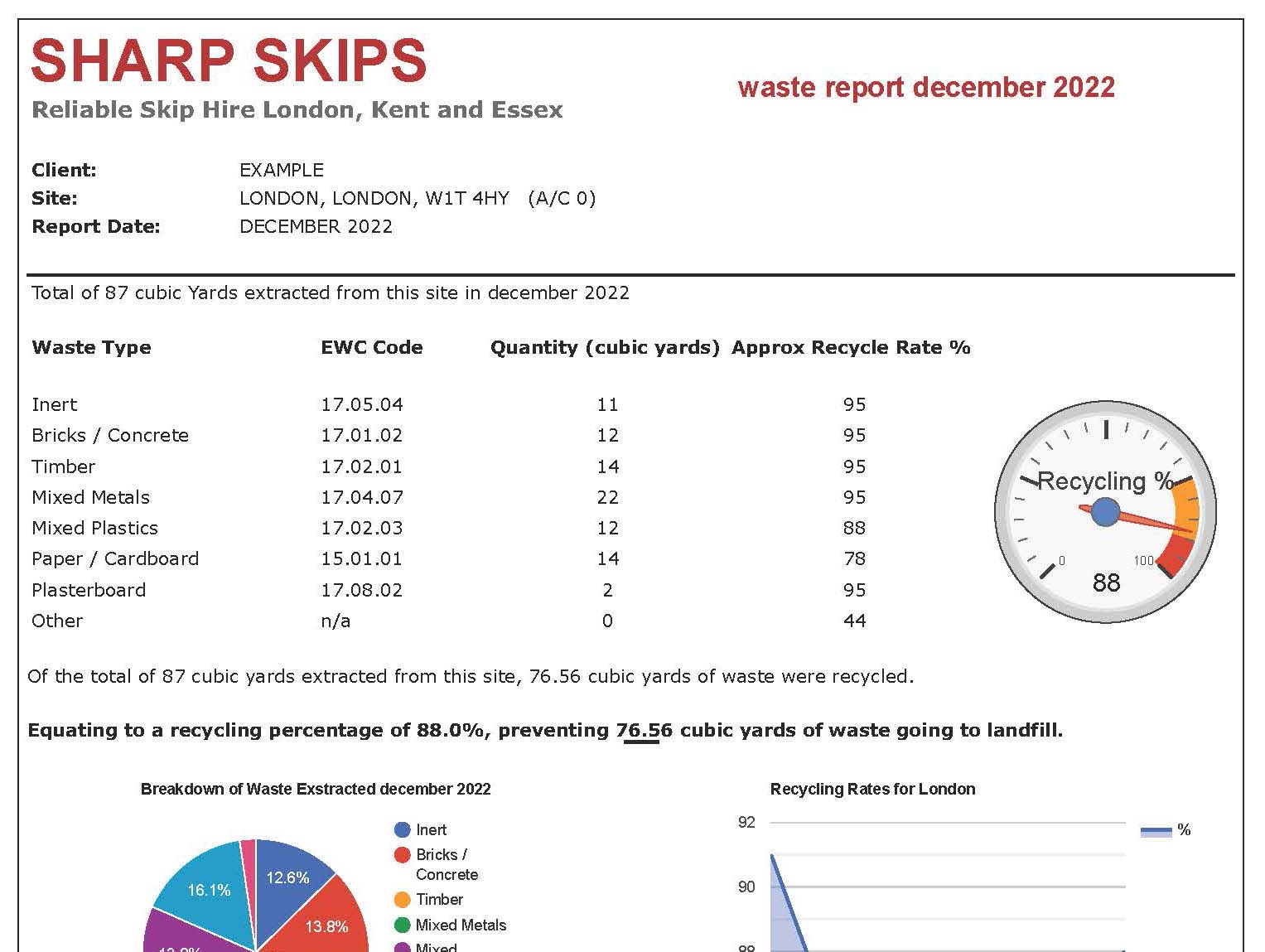Viewport: 1265px width, 952px height.
Task: Click the 'Breakdown of Waste Exstracted december 2022' chart title
Action: click(x=316, y=789)
